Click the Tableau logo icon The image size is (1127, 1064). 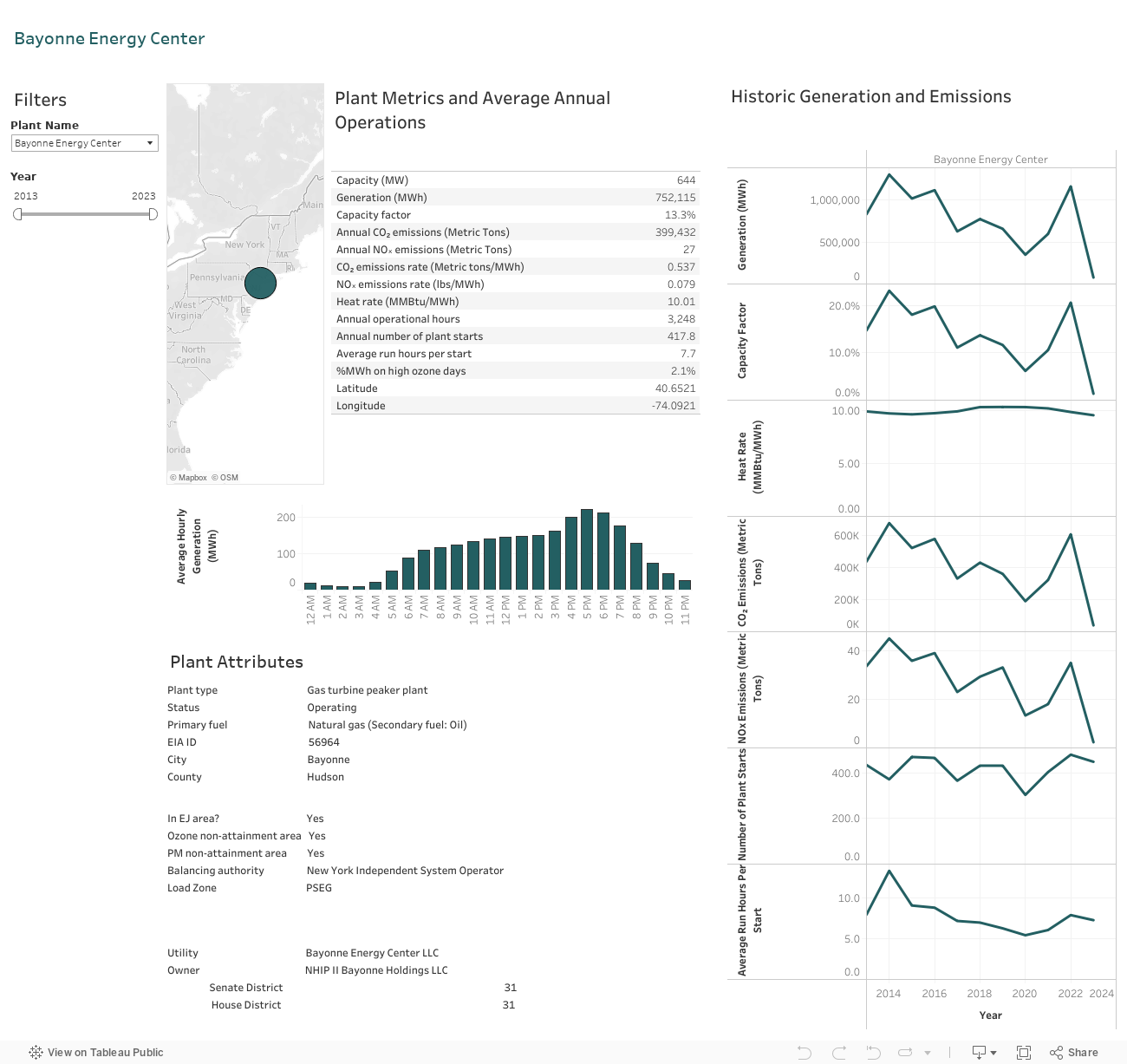pos(36,1053)
